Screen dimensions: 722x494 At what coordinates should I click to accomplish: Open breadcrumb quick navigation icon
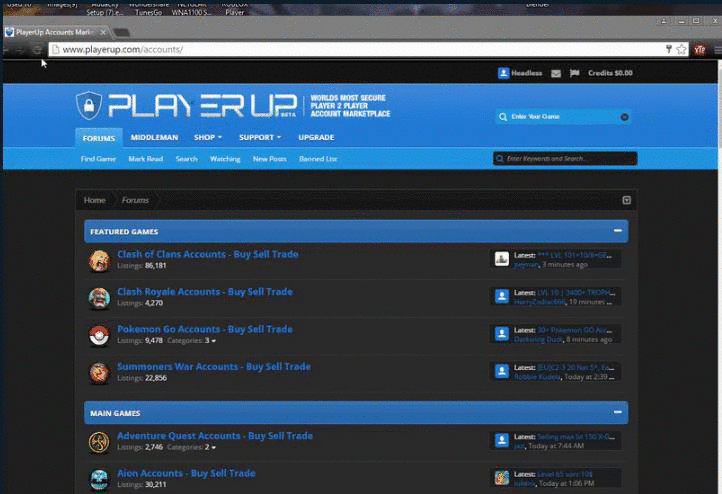[626, 200]
